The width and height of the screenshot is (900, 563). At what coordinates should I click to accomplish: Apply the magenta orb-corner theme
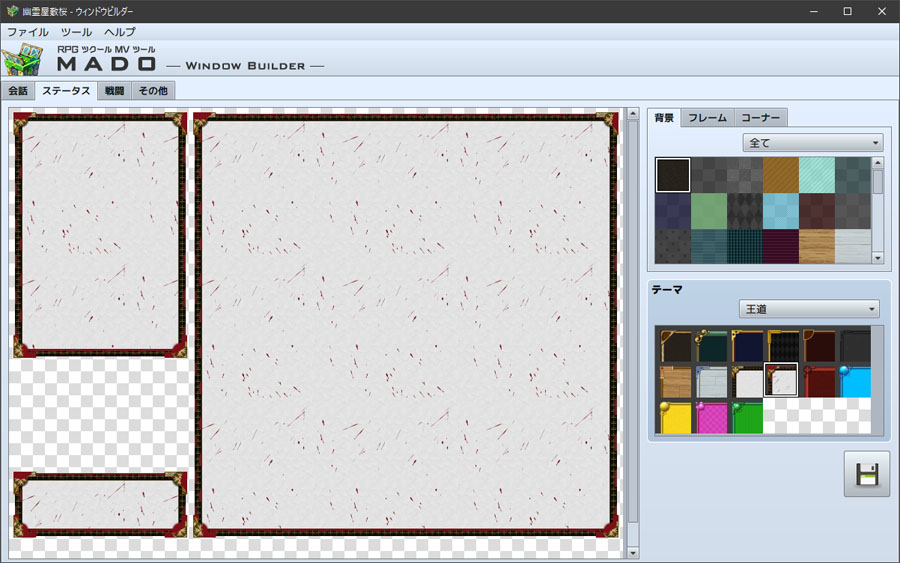click(711, 417)
